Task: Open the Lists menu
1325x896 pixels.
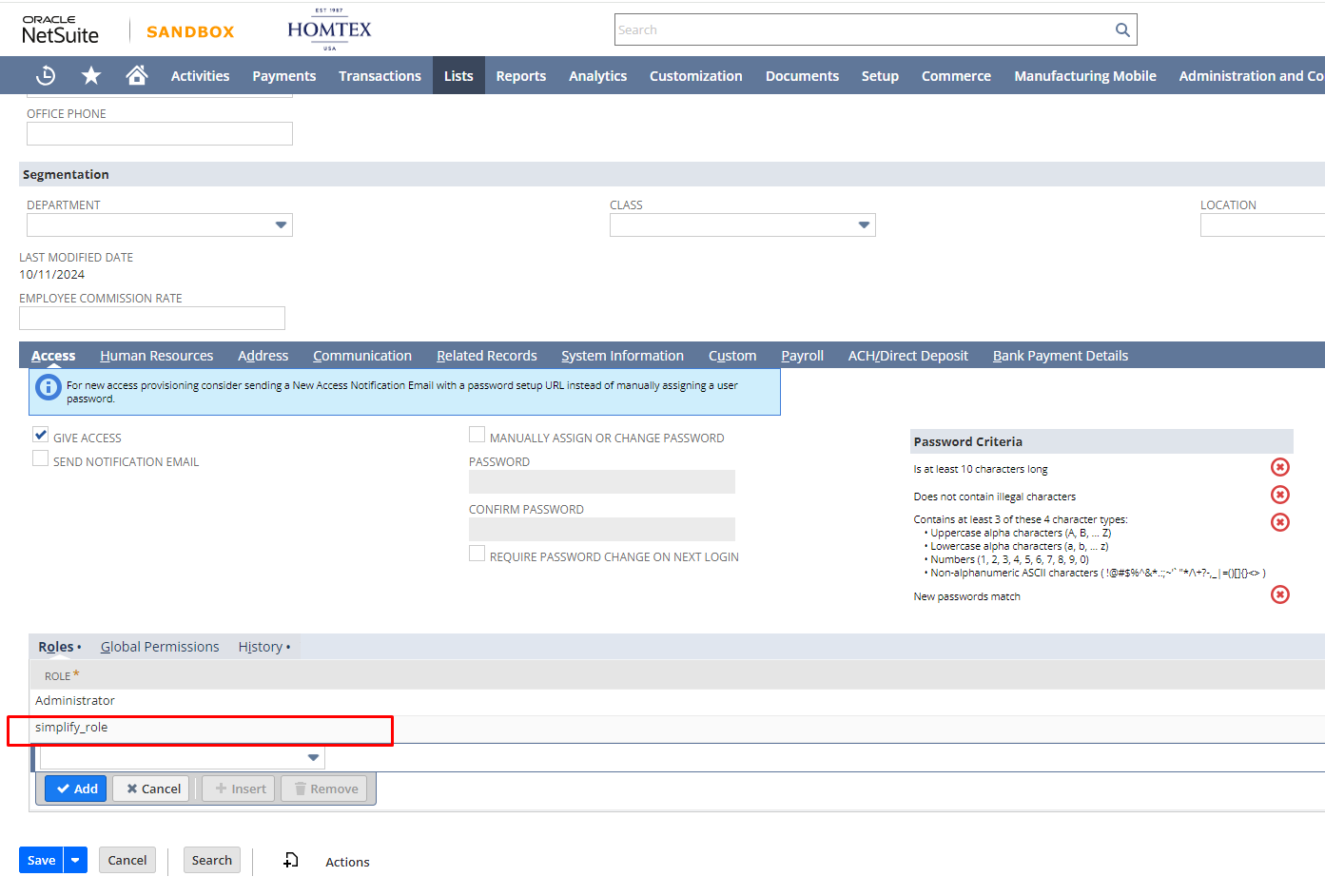Action: point(458,76)
